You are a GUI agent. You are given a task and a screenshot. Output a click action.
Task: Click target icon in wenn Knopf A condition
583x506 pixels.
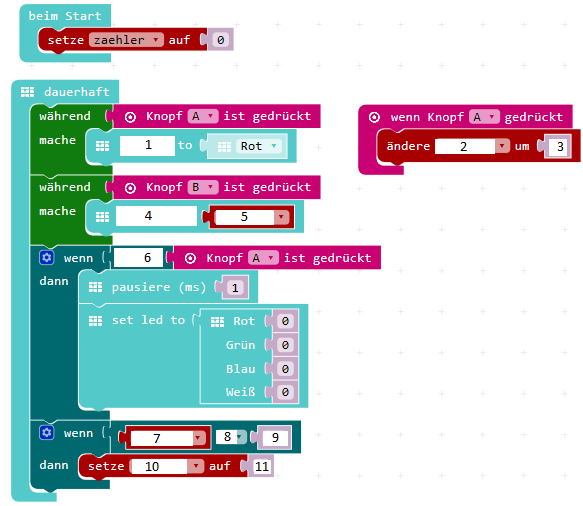(x=190, y=258)
